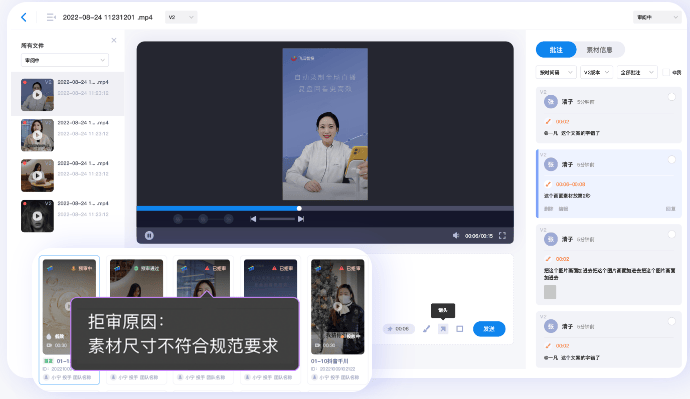Mark the first comment's round checkbox
Screen dimensions: 690x399
(x=672, y=97)
